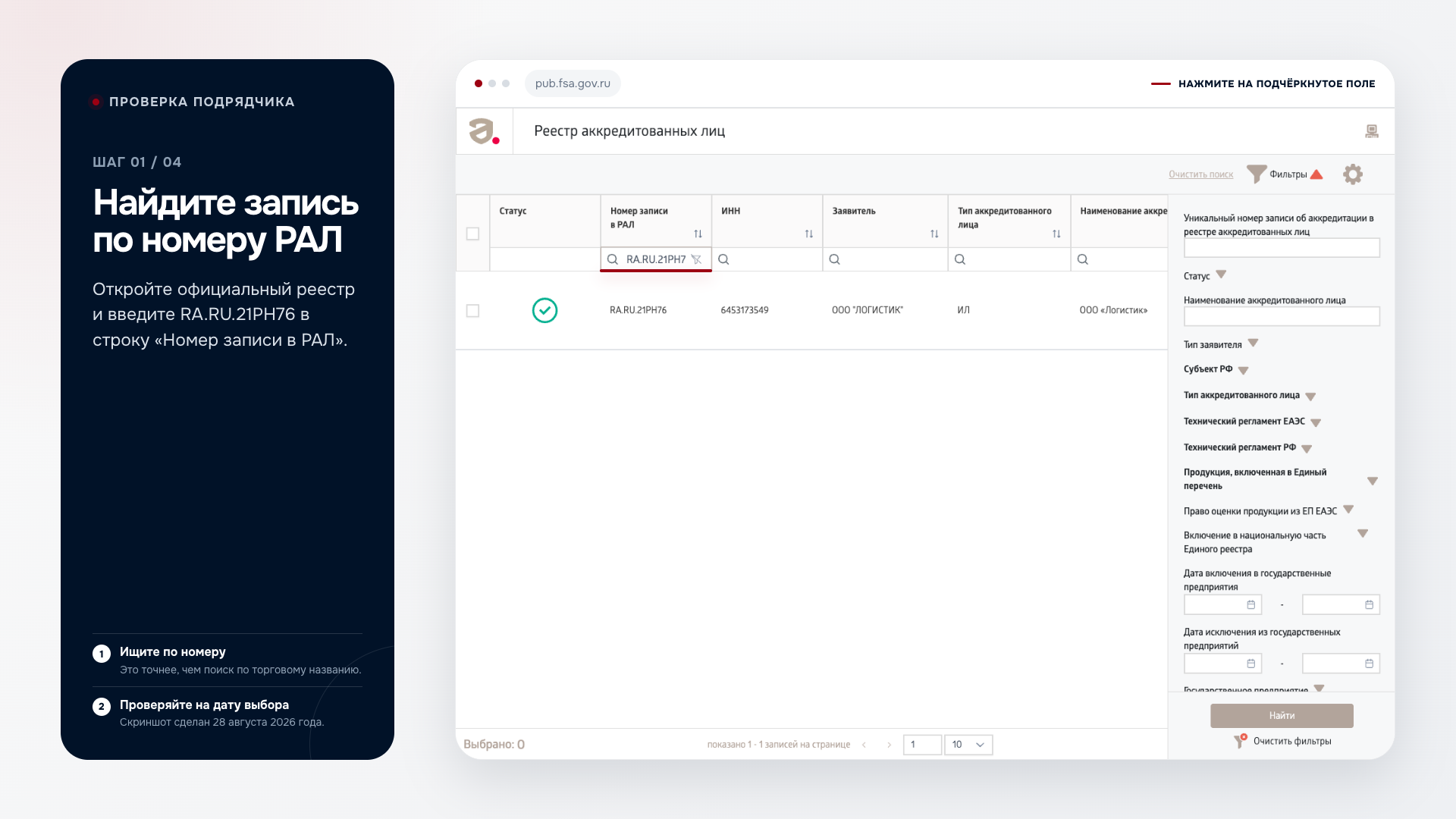Image resolution: width=1456 pixels, height=819 pixels.
Task: Select all rows header checkbox
Action: click(x=472, y=234)
